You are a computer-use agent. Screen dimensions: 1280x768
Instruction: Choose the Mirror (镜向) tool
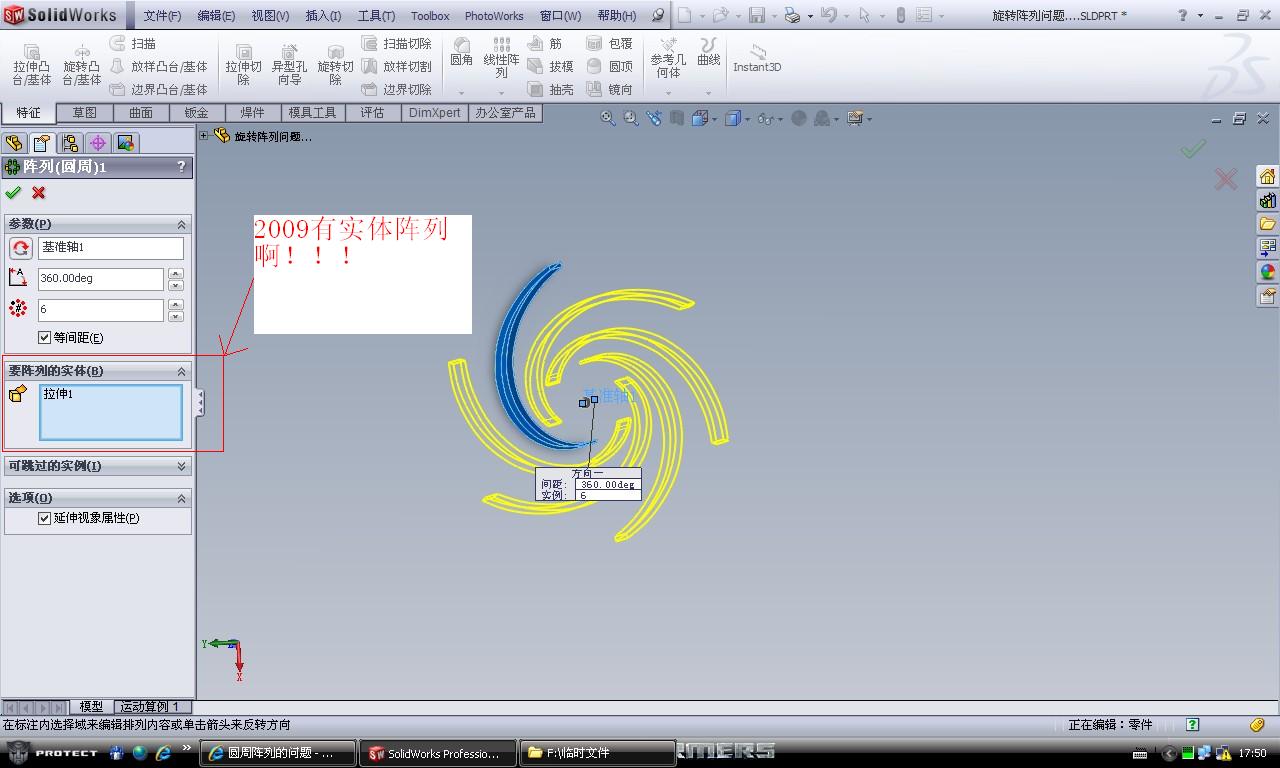[x=609, y=89]
